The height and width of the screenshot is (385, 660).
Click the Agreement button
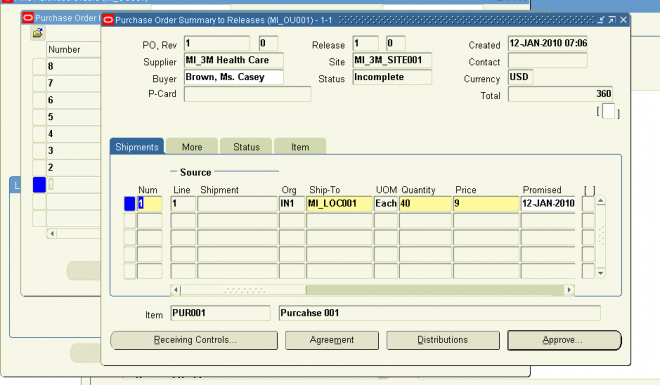(x=332, y=340)
